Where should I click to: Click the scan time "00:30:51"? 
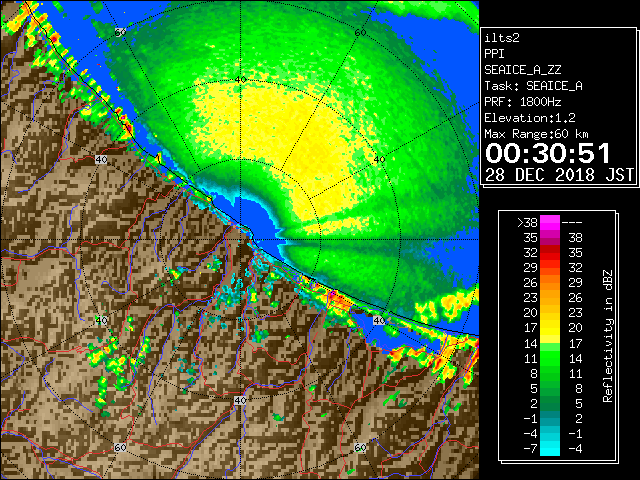coord(548,153)
